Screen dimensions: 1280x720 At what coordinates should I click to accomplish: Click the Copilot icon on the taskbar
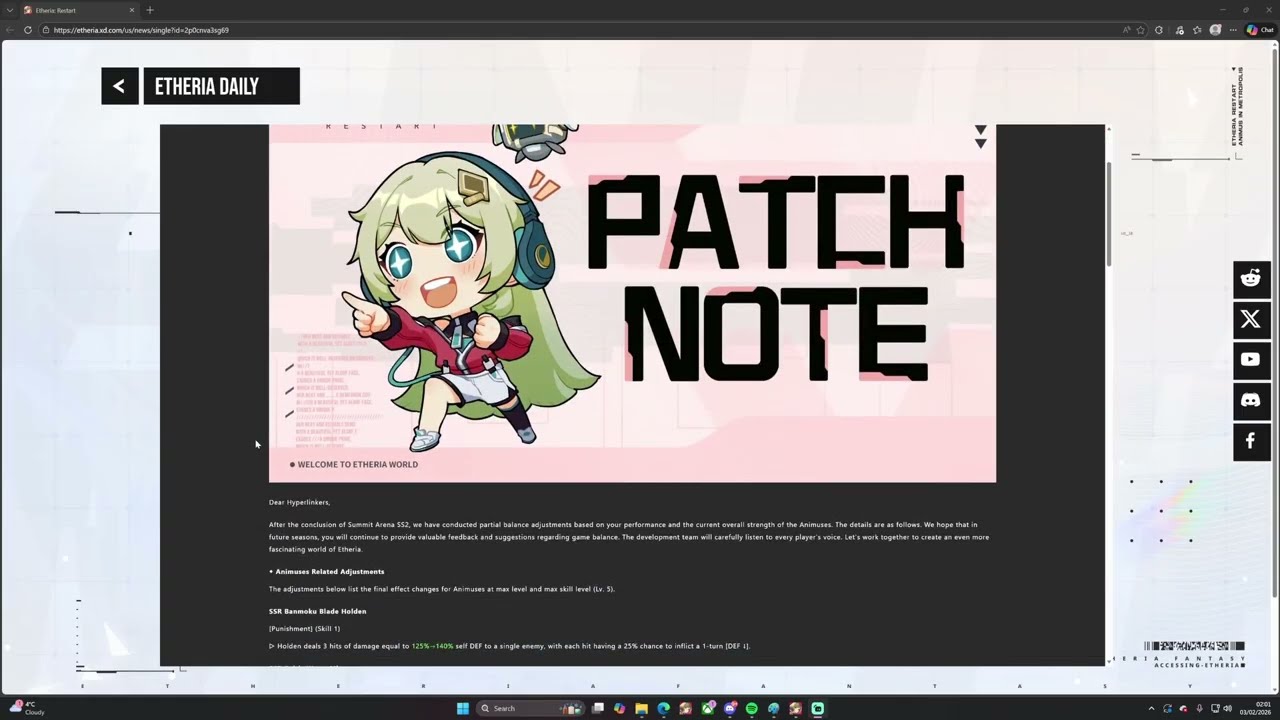click(x=619, y=708)
